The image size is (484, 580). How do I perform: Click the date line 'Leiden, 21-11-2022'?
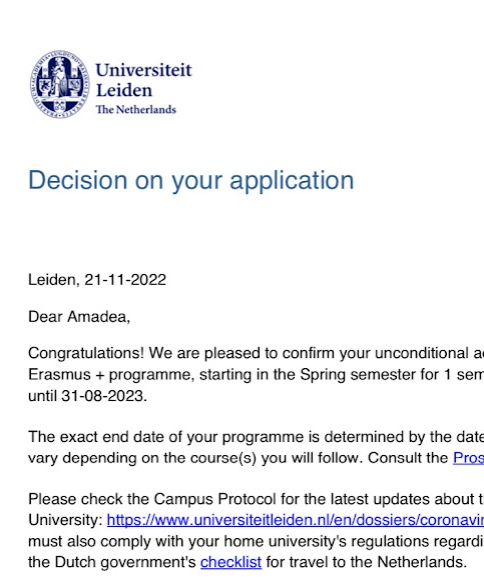97,280
